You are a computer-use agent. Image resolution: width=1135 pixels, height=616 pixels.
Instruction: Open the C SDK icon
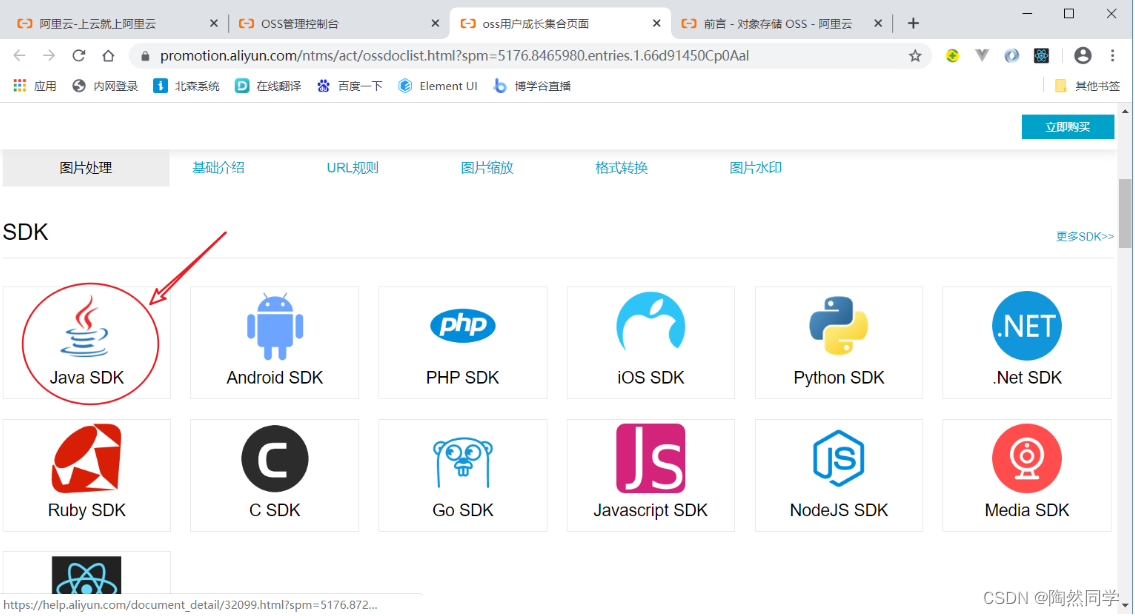(x=275, y=458)
